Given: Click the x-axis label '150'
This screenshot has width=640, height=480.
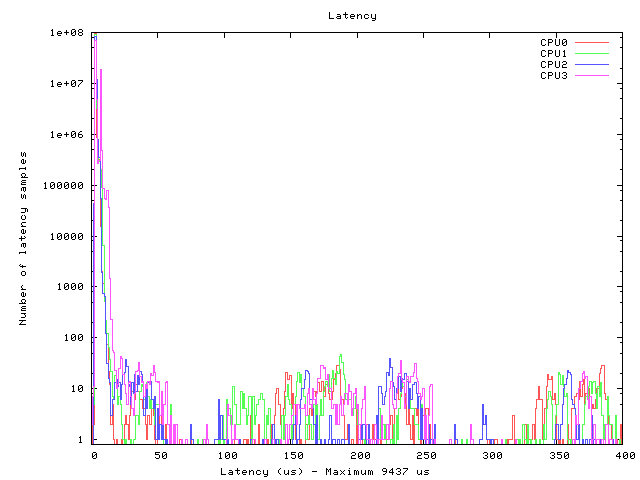Looking at the screenshot, I should point(294,456).
